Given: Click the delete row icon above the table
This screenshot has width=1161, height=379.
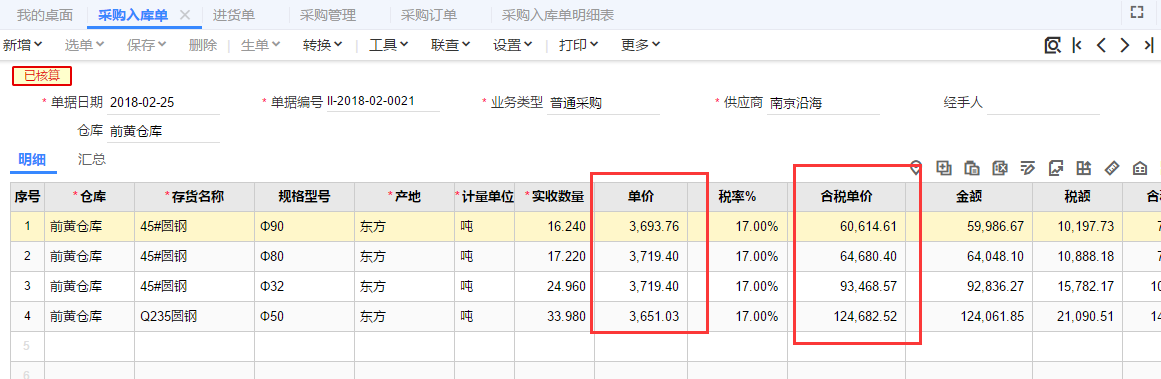Looking at the screenshot, I should tap(1000, 167).
